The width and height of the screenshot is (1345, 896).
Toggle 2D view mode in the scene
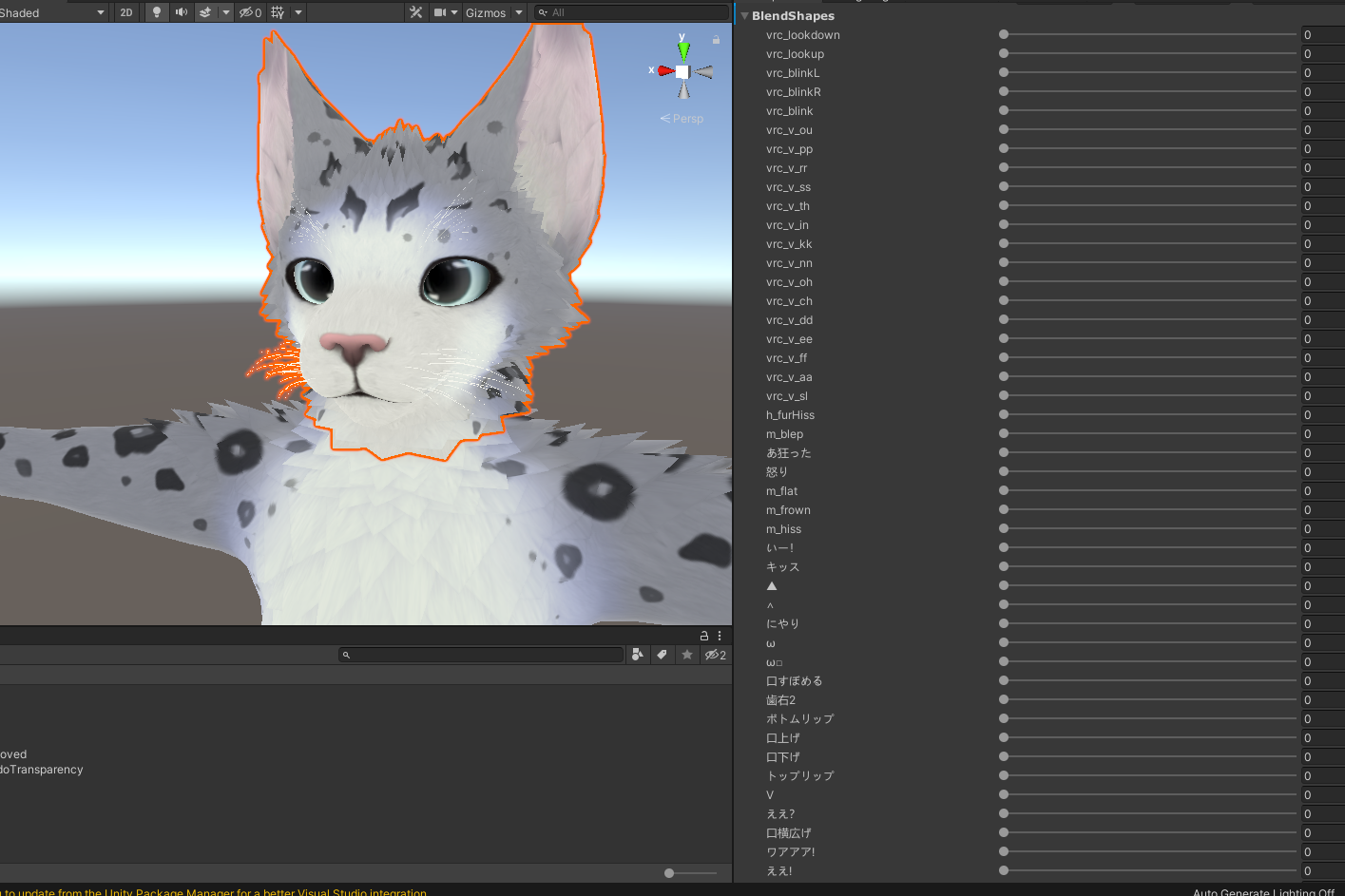pyautogui.click(x=126, y=12)
